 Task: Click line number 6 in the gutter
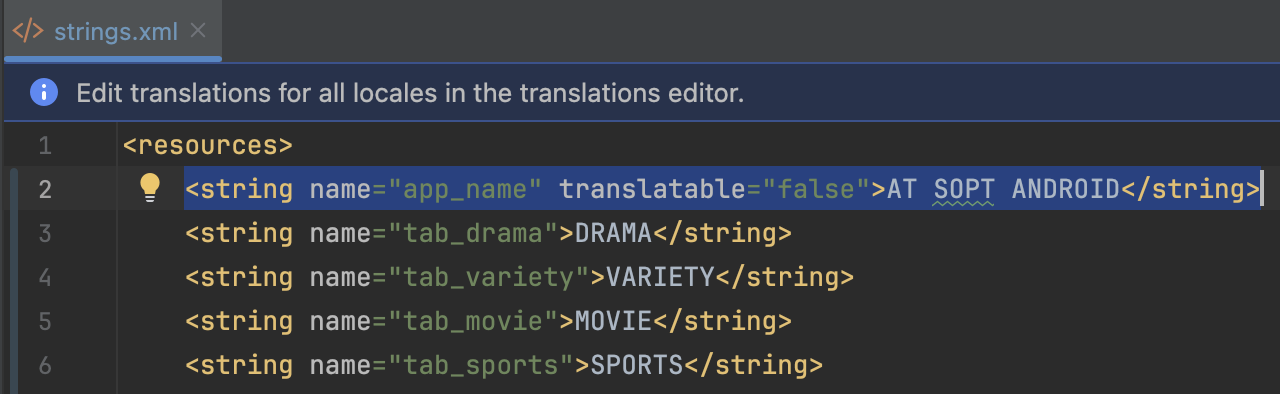click(x=44, y=365)
